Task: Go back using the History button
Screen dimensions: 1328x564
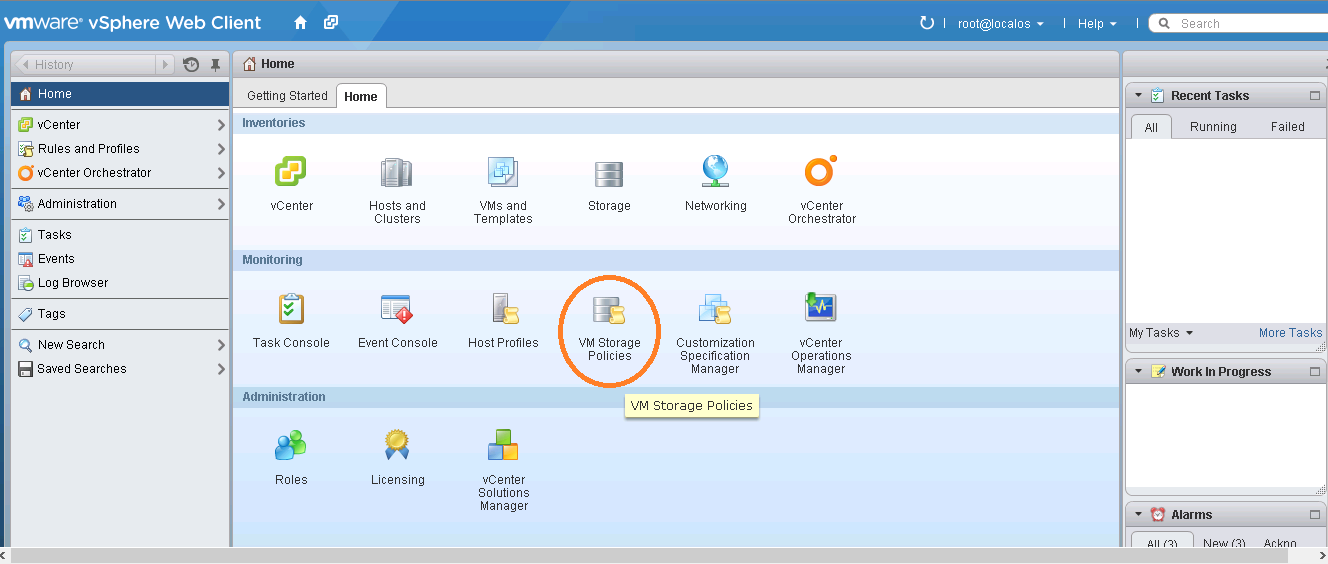Action: (x=85, y=64)
